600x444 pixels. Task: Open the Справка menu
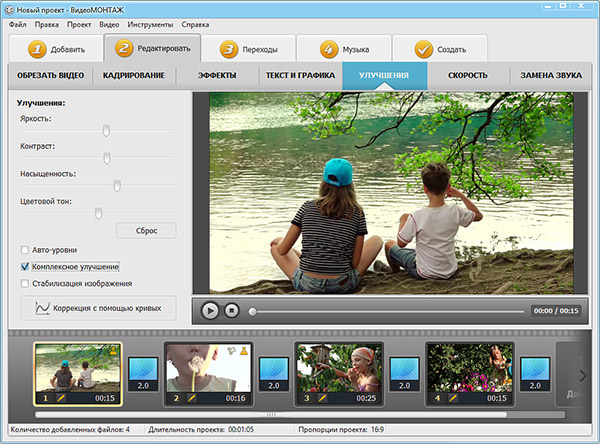(x=195, y=24)
